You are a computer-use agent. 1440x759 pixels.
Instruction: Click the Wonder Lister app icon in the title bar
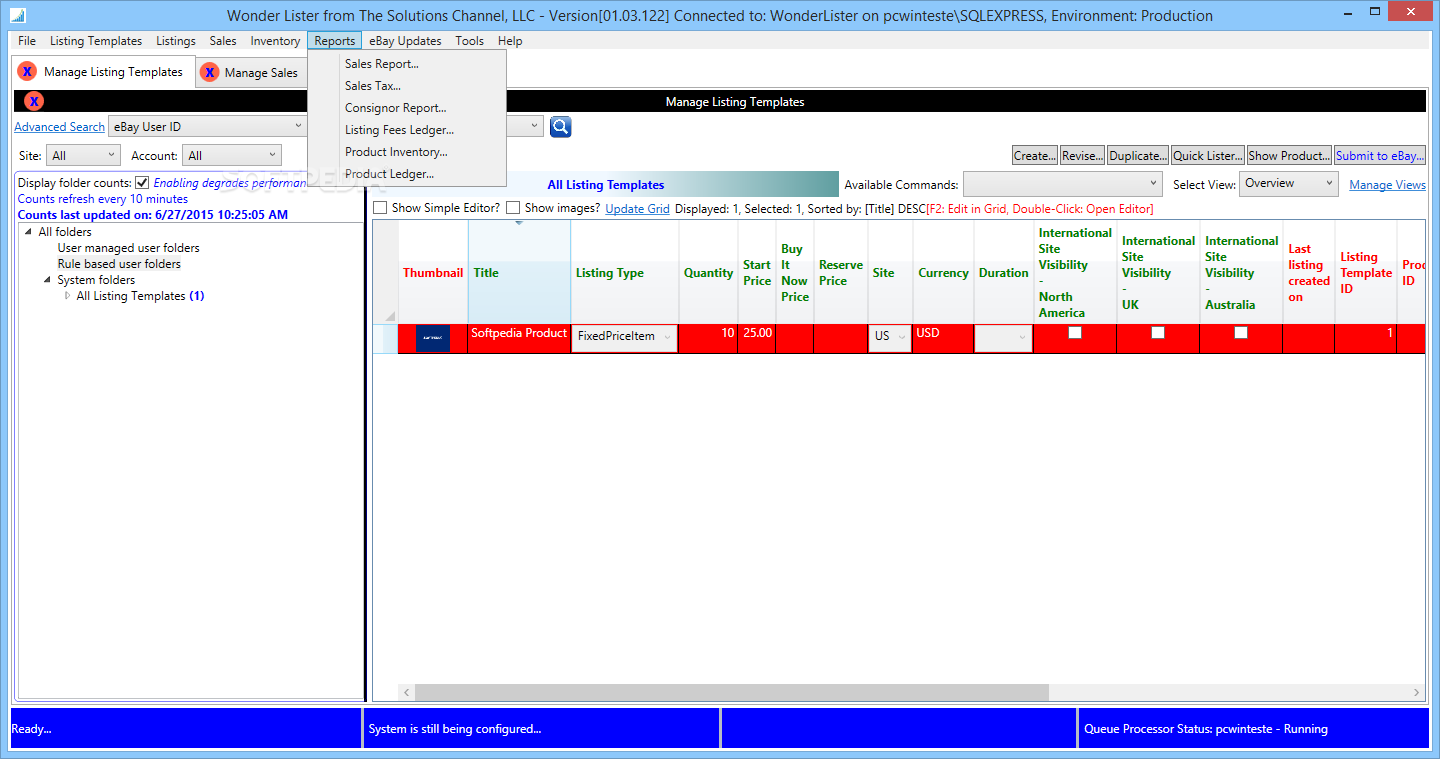point(18,16)
